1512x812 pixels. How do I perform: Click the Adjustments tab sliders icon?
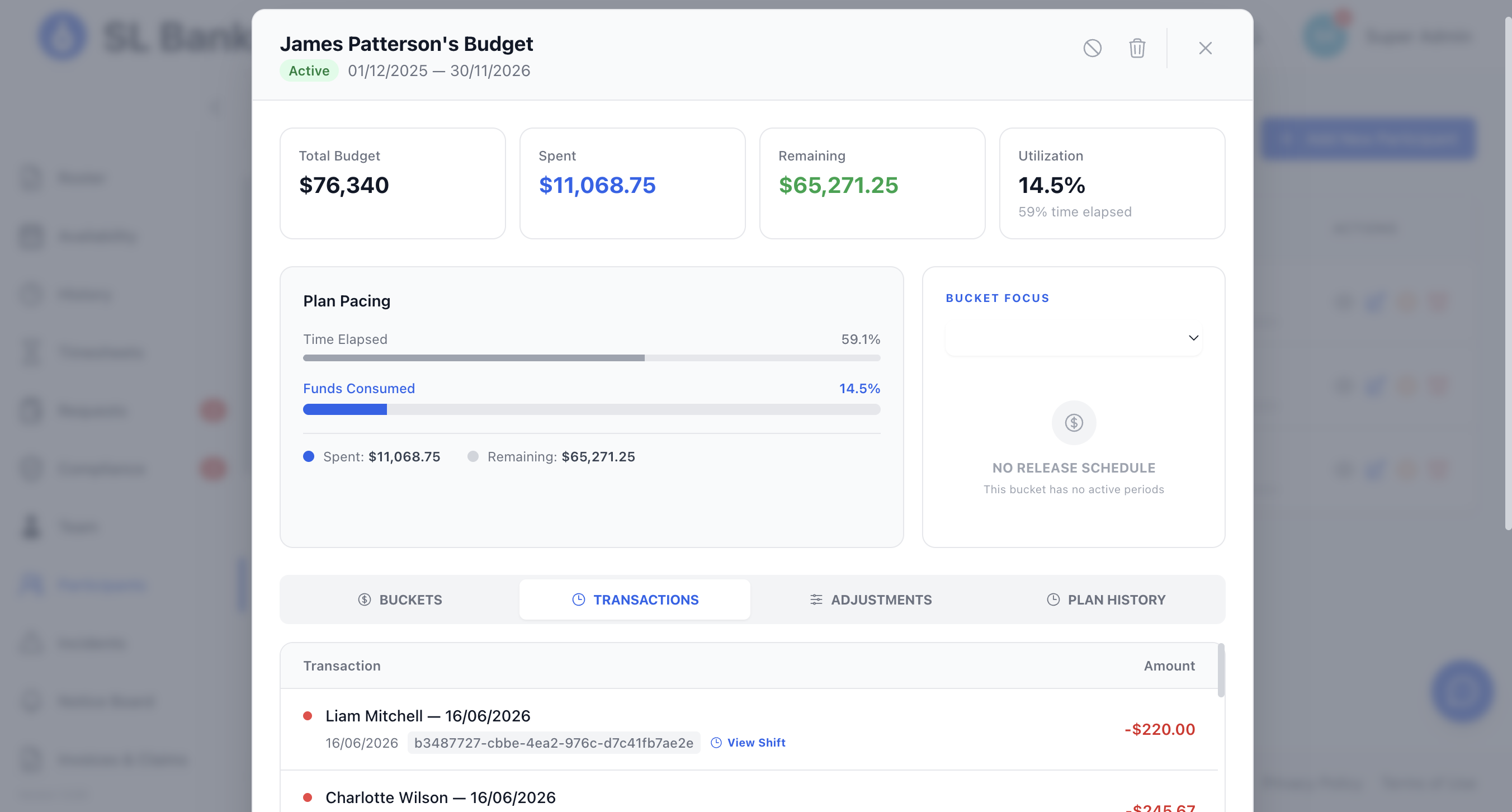point(816,599)
